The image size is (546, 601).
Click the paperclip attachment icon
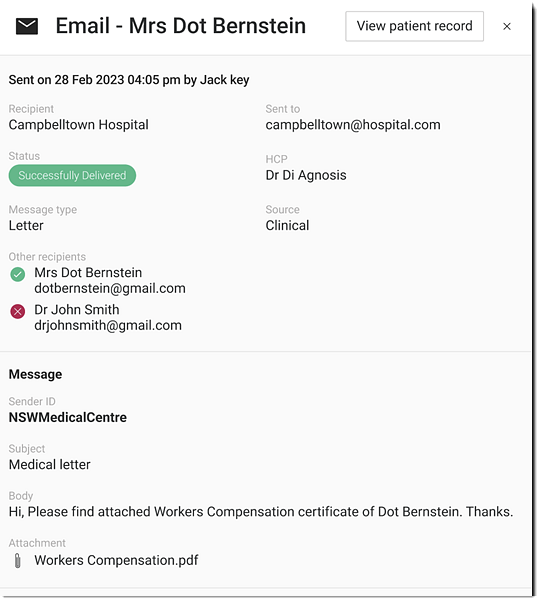coord(17,560)
